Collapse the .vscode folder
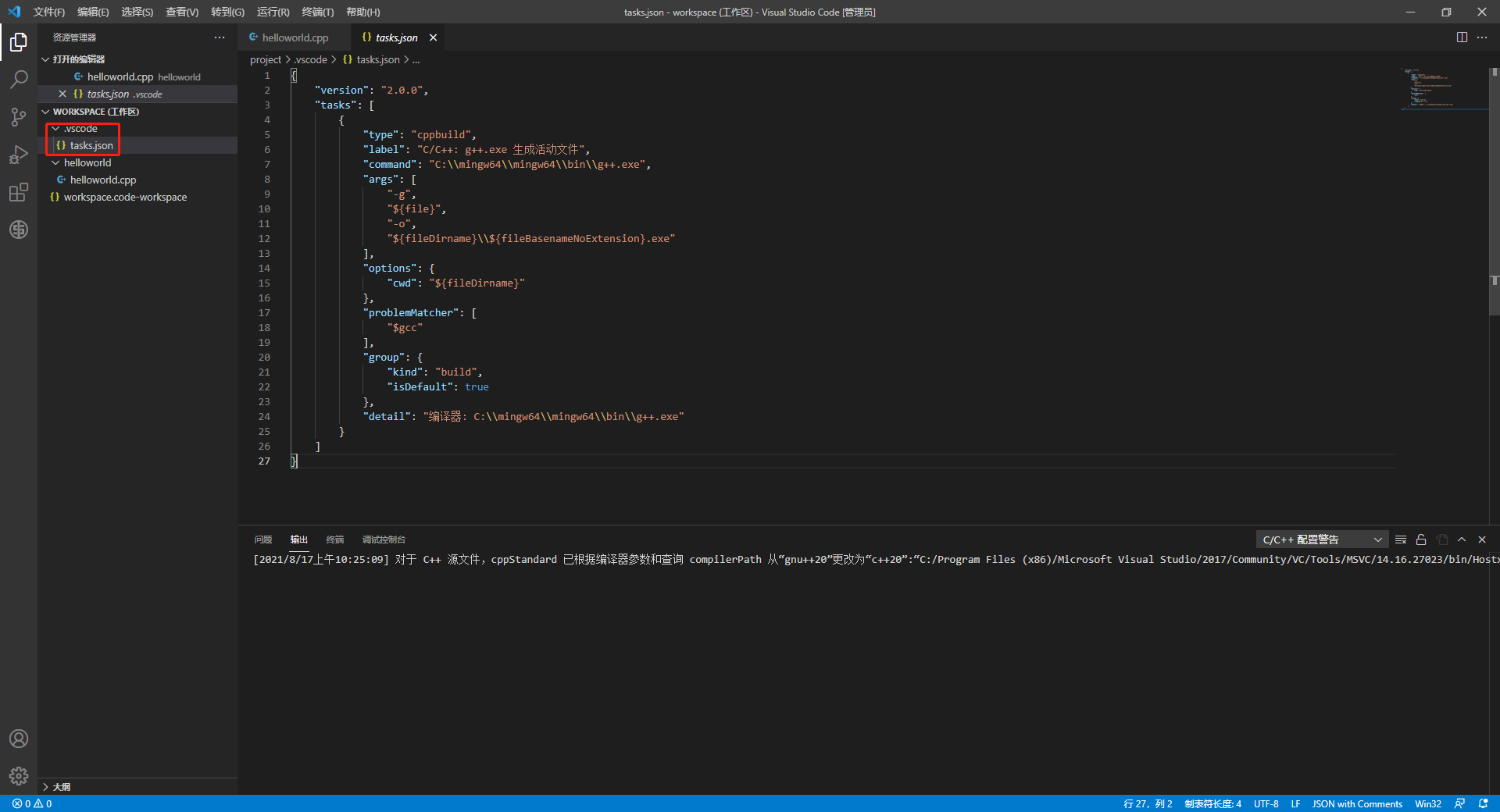This screenshot has width=1500, height=812. click(55, 128)
